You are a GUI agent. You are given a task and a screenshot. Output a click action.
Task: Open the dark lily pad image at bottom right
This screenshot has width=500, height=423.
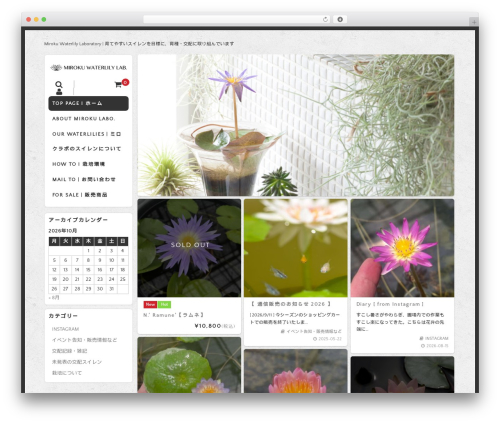(x=402, y=375)
